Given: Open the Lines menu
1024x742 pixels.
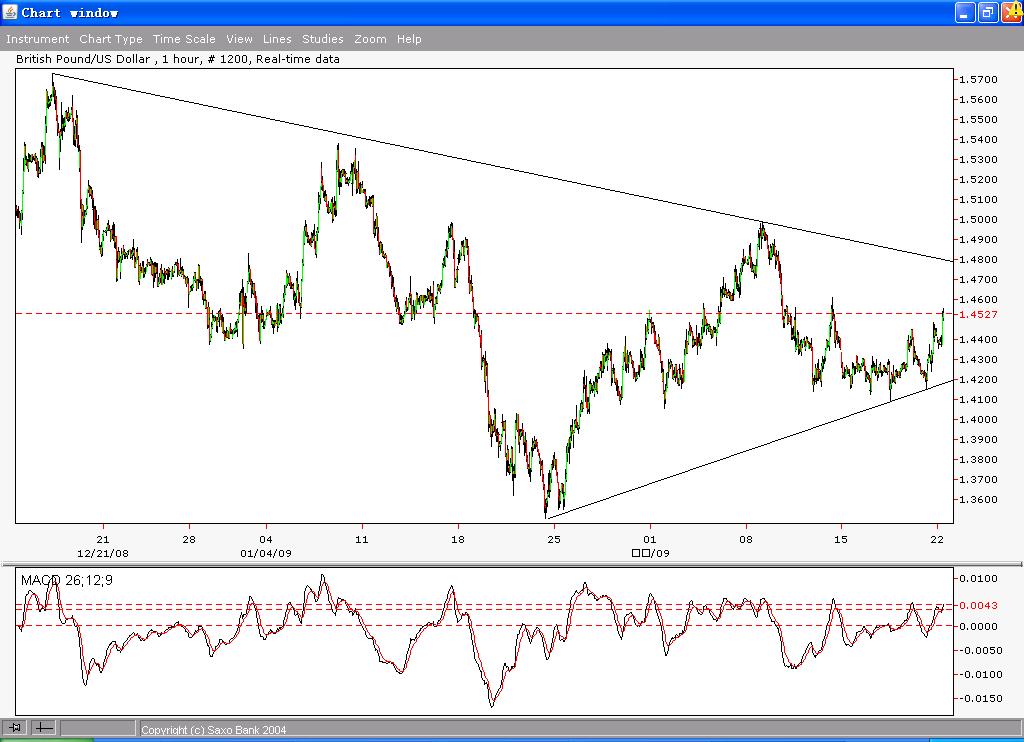Looking at the screenshot, I should pos(277,39).
